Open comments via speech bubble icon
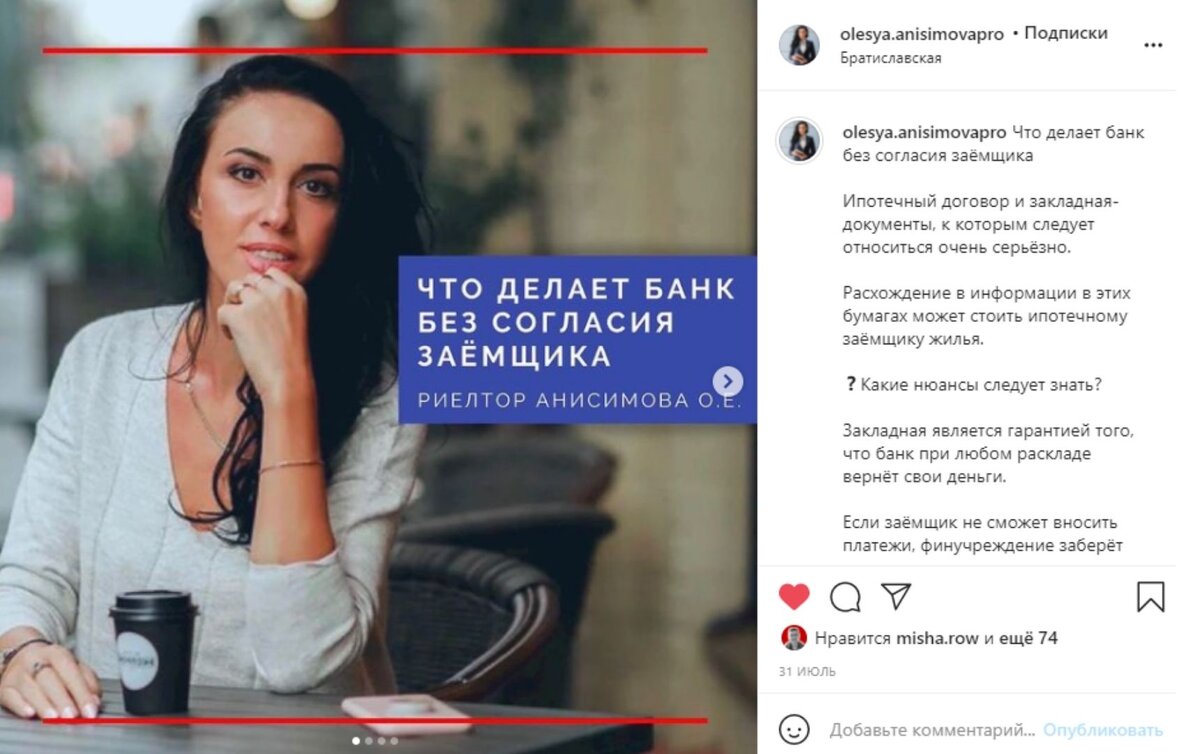 (x=845, y=597)
